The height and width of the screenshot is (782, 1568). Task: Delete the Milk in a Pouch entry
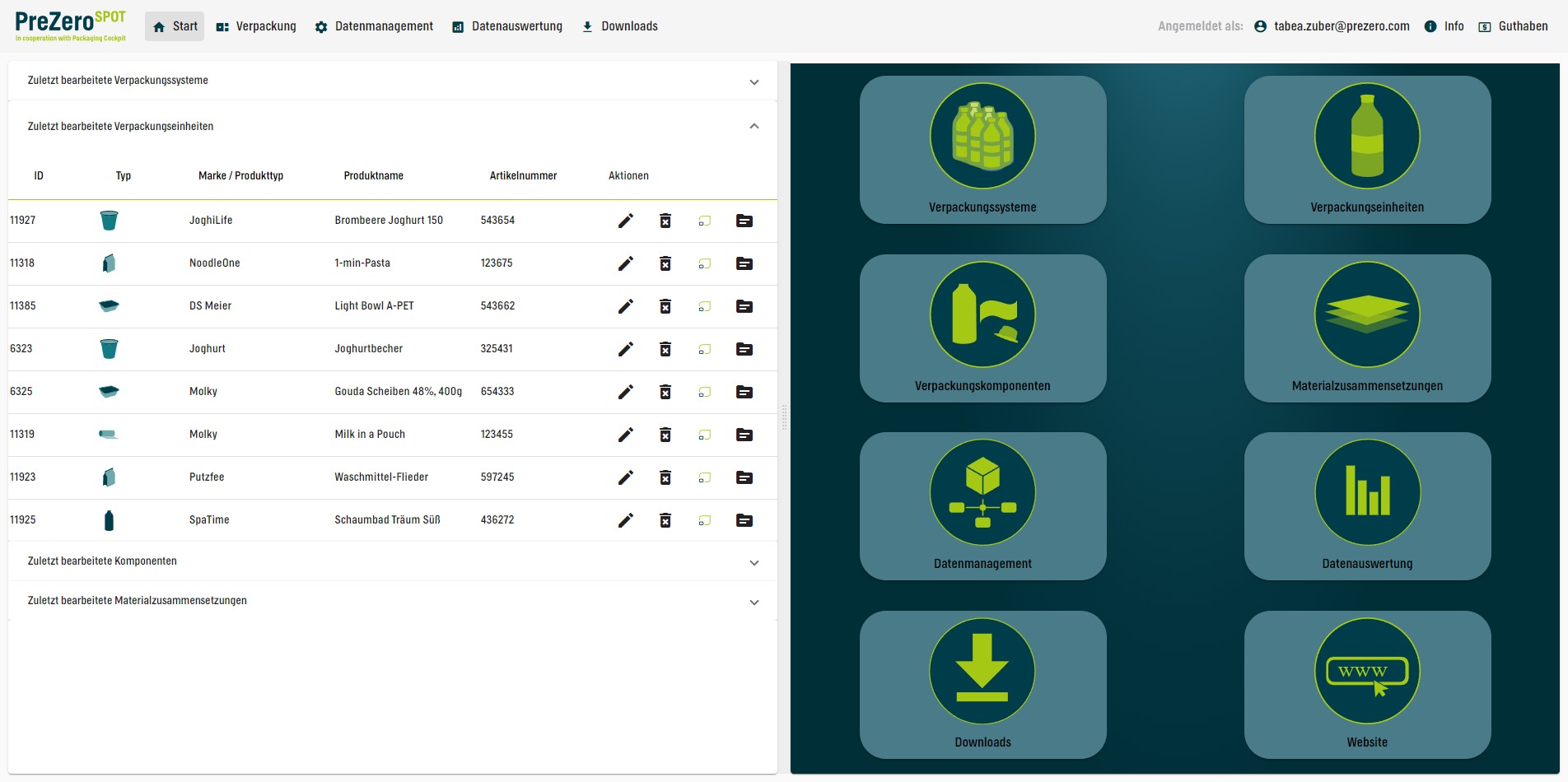665,435
